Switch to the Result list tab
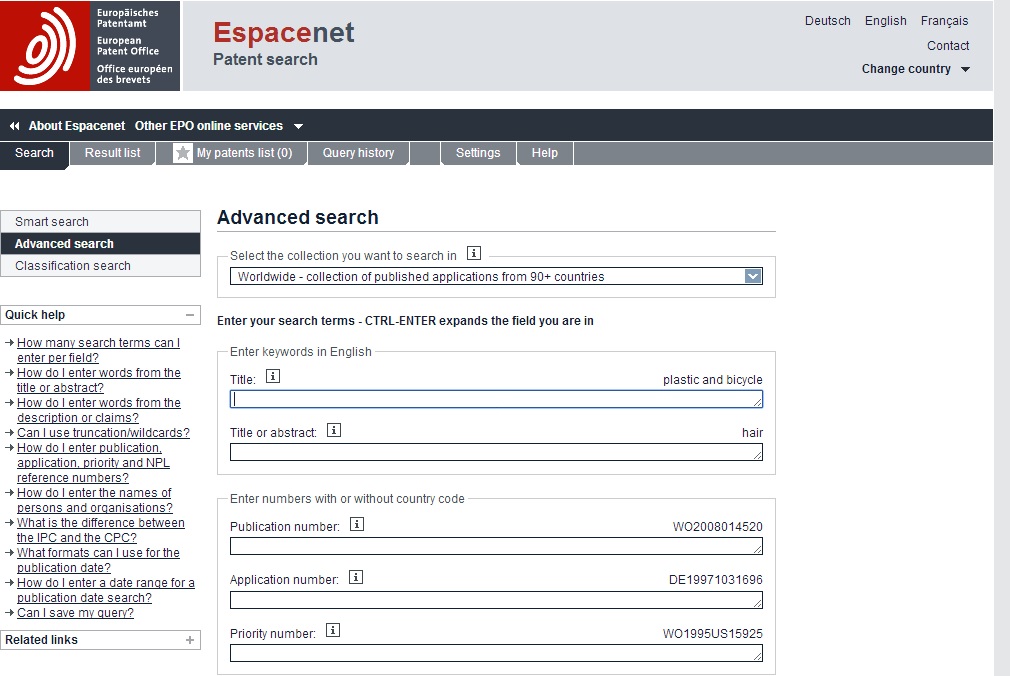Viewport: 1010px width, 676px height. tap(112, 153)
